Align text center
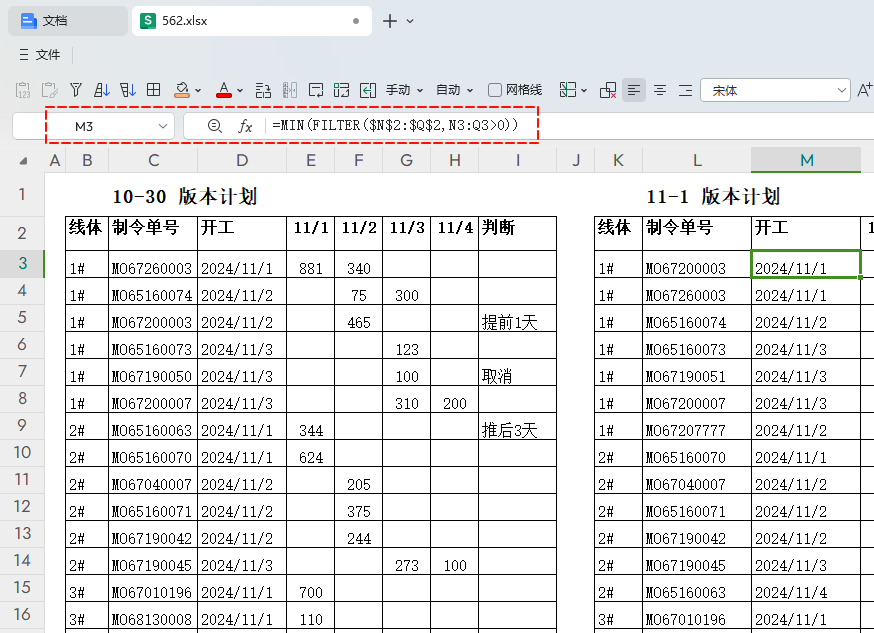Image resolution: width=874 pixels, height=633 pixels. [660, 90]
